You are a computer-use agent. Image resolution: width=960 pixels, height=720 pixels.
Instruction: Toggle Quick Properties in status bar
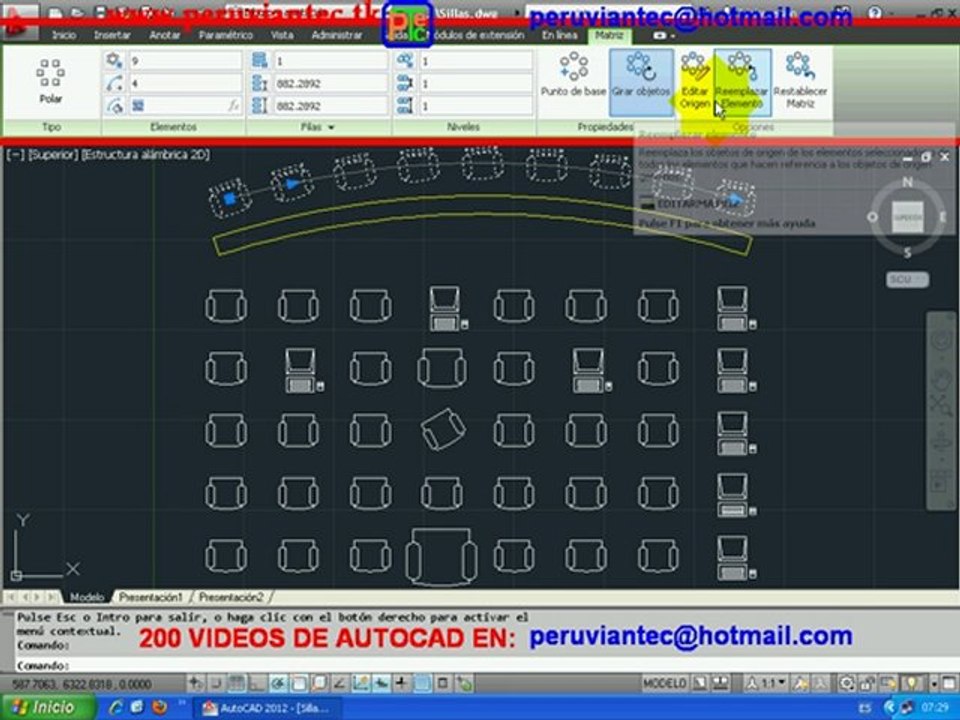pos(443,683)
